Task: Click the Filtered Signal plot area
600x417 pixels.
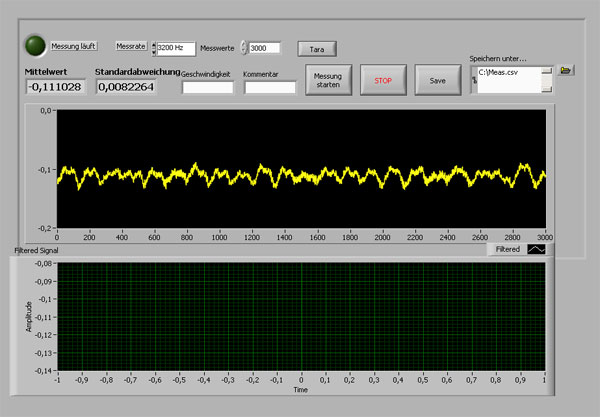Action: click(300, 317)
